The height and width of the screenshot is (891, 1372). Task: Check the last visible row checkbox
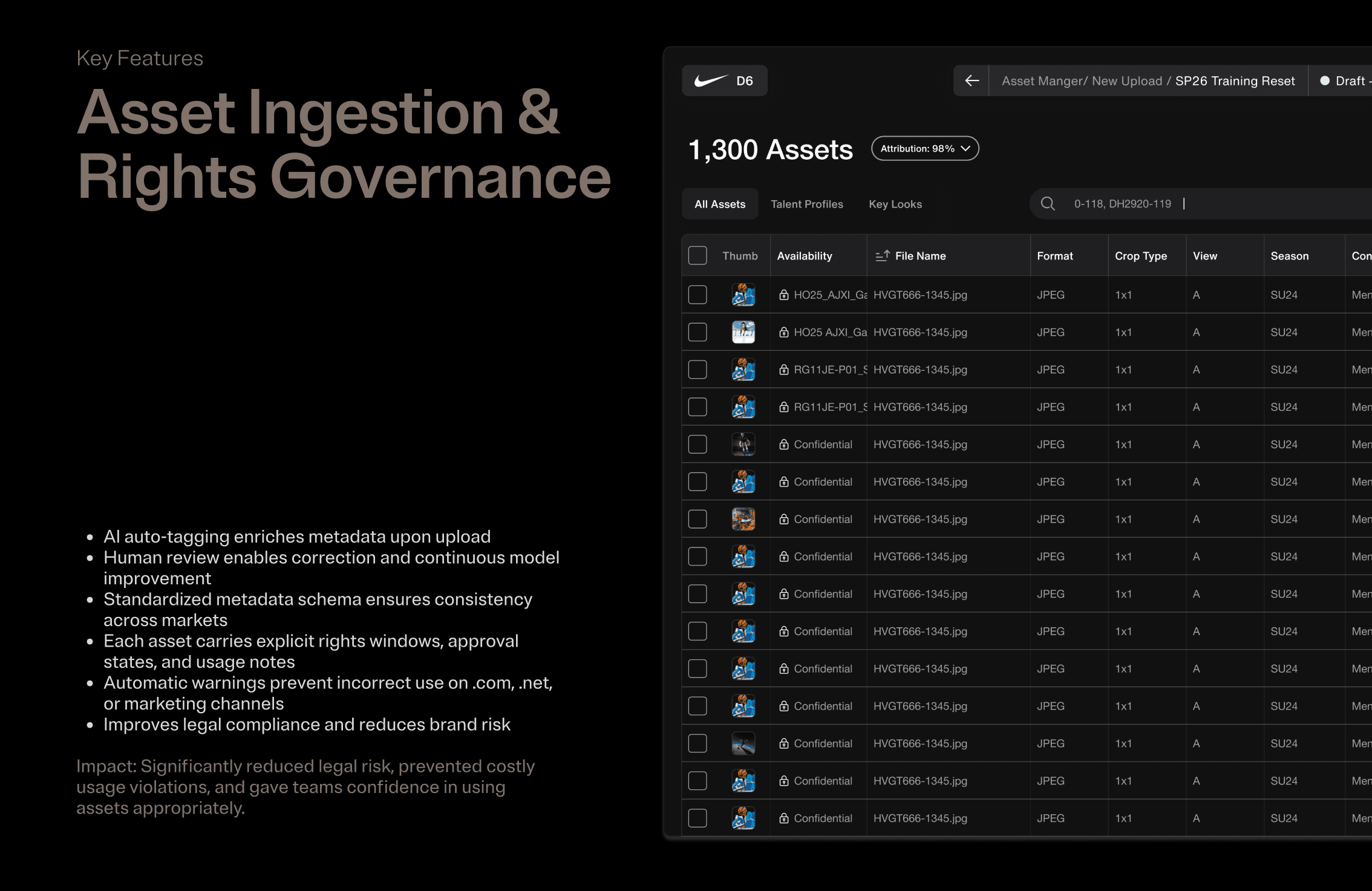(x=697, y=818)
